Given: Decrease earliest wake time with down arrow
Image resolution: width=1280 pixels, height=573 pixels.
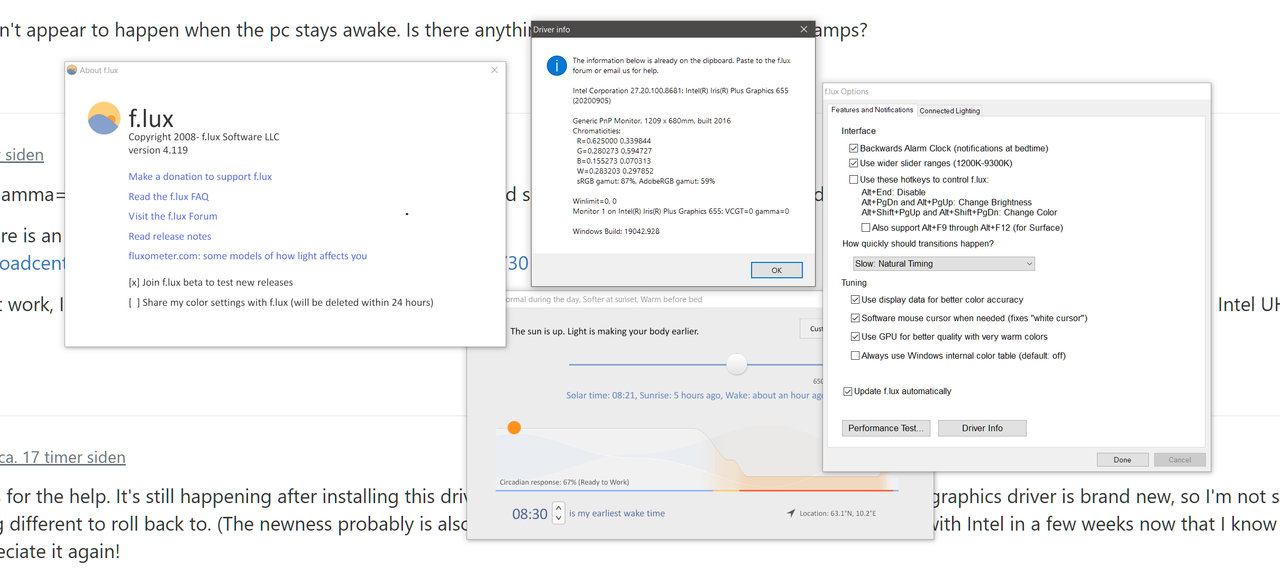Looking at the screenshot, I should (x=558, y=520).
